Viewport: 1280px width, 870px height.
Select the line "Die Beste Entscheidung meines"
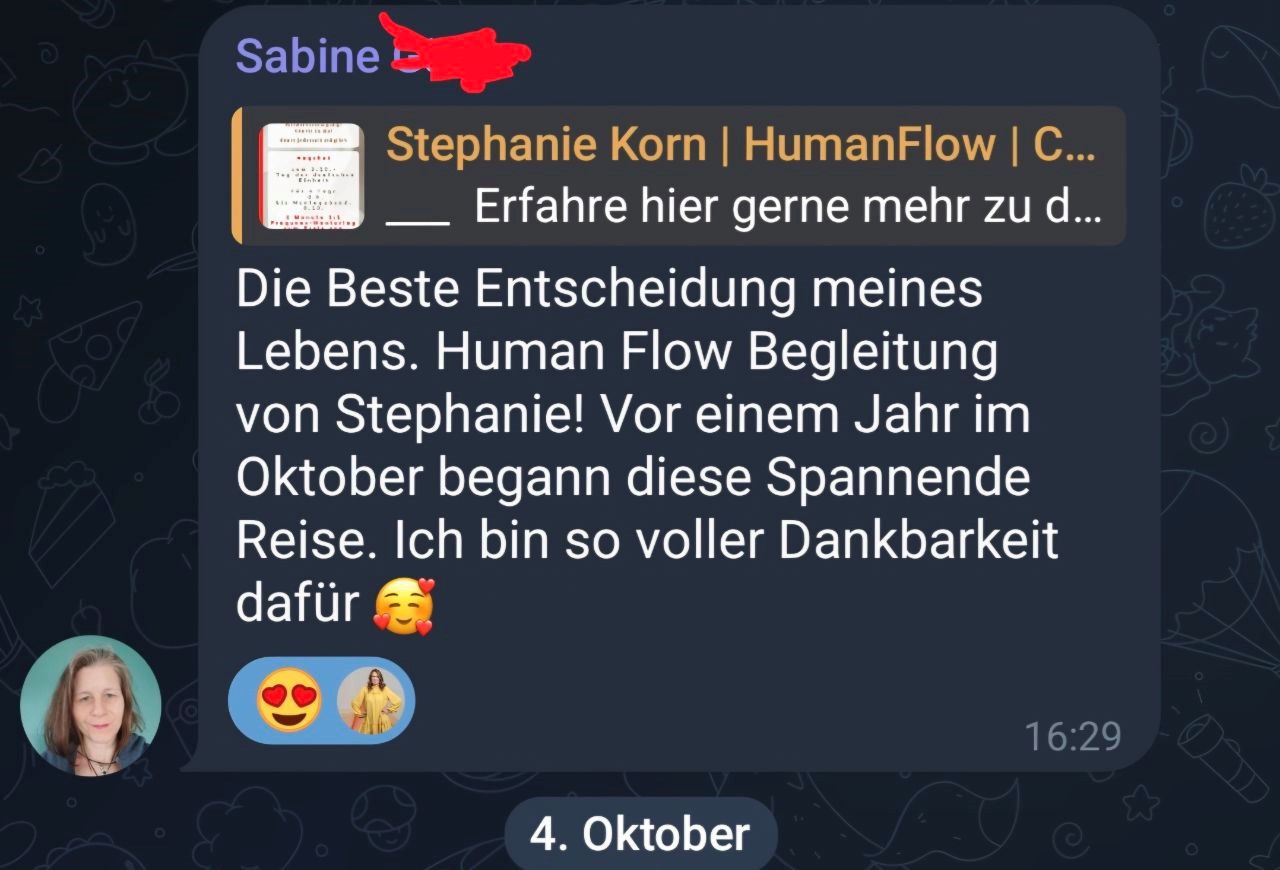pos(610,291)
